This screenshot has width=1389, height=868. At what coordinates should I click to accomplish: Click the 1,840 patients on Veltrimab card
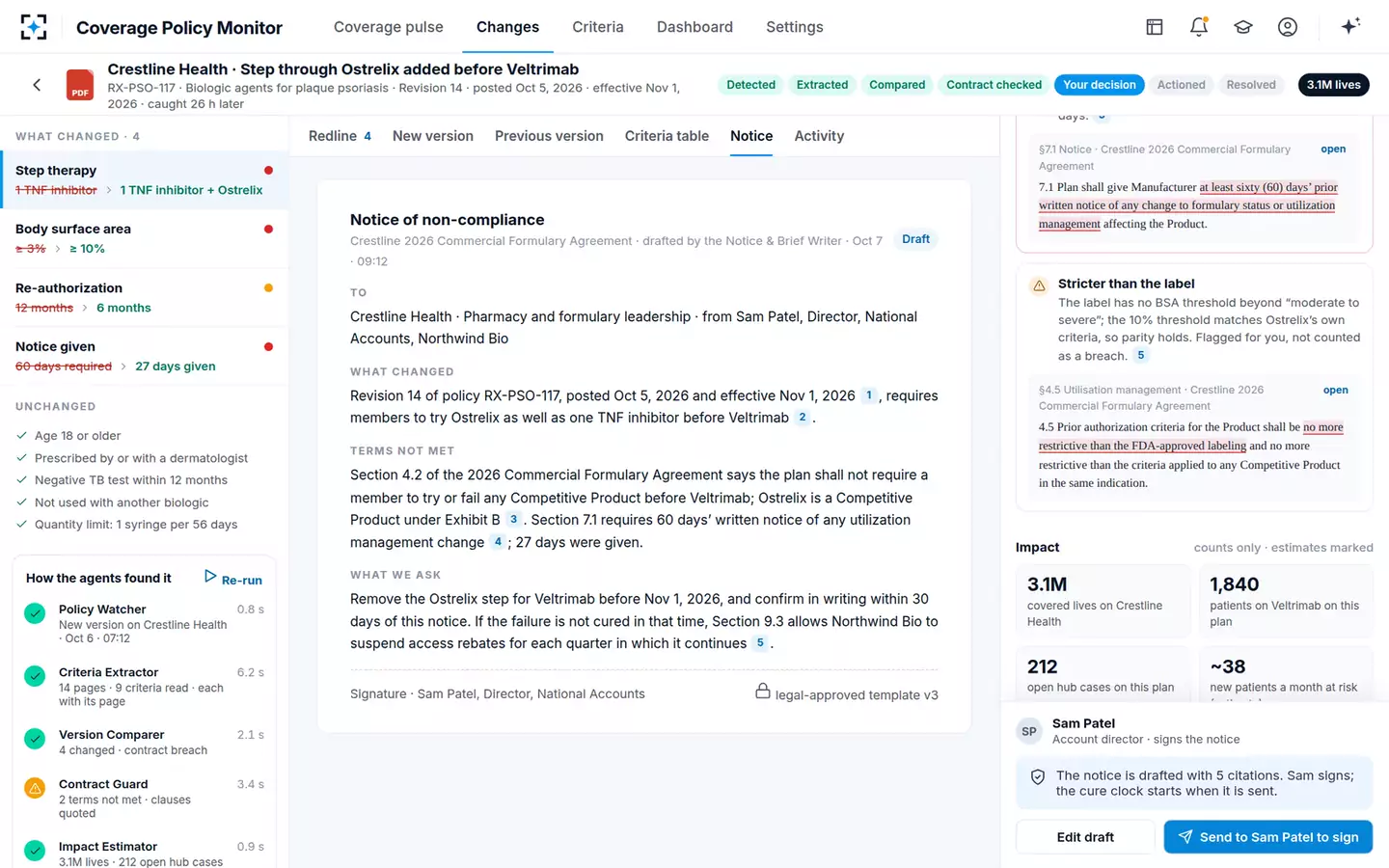point(1286,601)
